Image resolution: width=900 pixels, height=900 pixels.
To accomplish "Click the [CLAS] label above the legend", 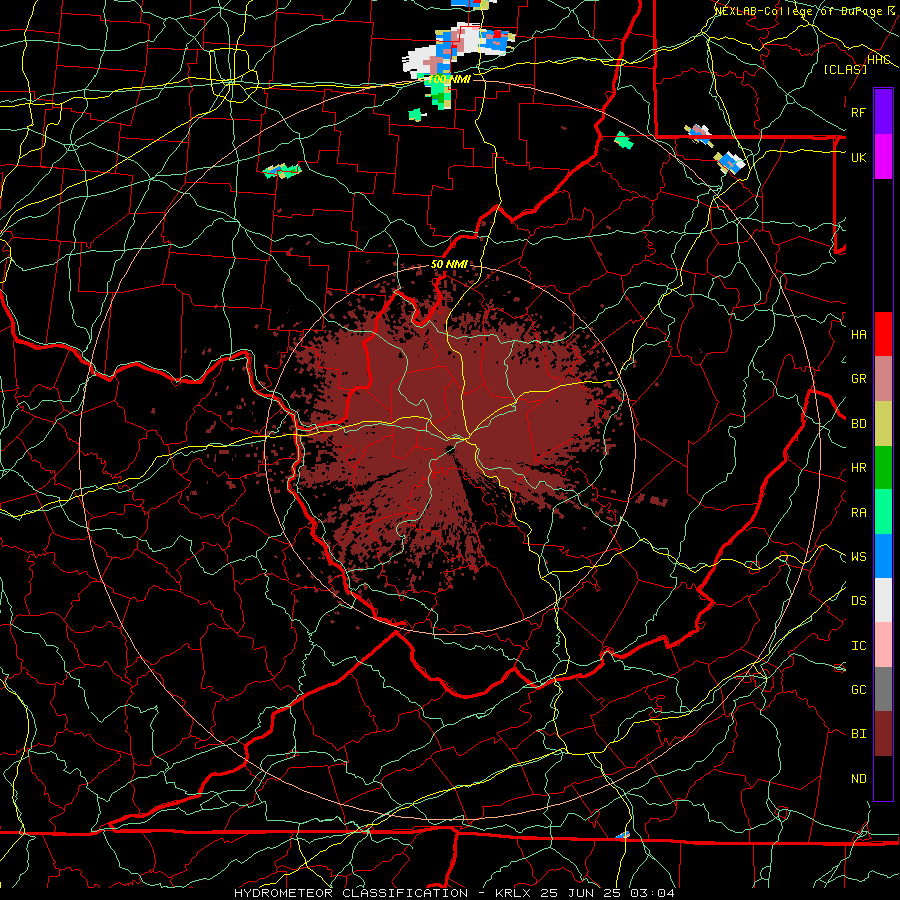I will 845,69.
